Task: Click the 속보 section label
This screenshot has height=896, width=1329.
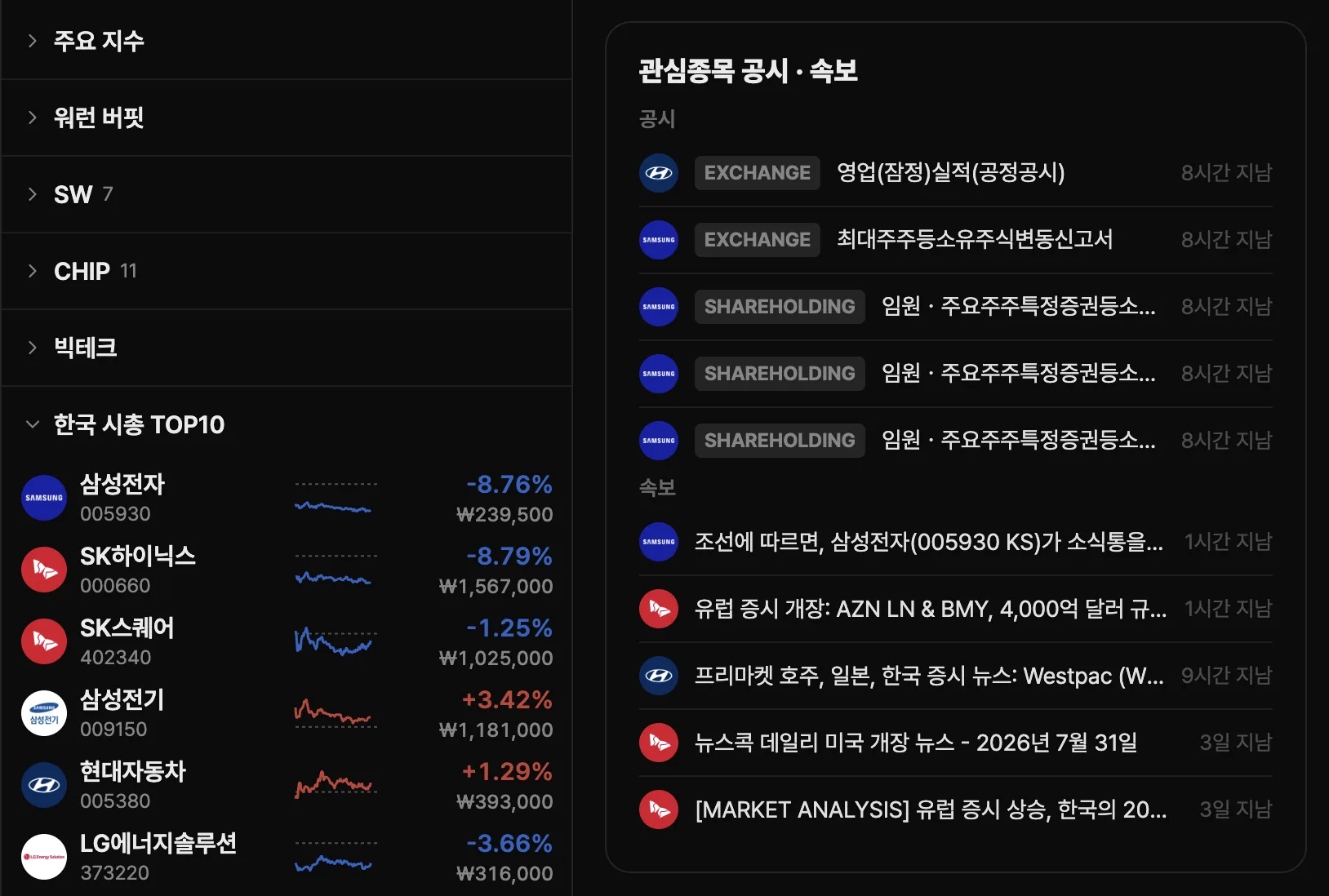Action: [657, 488]
